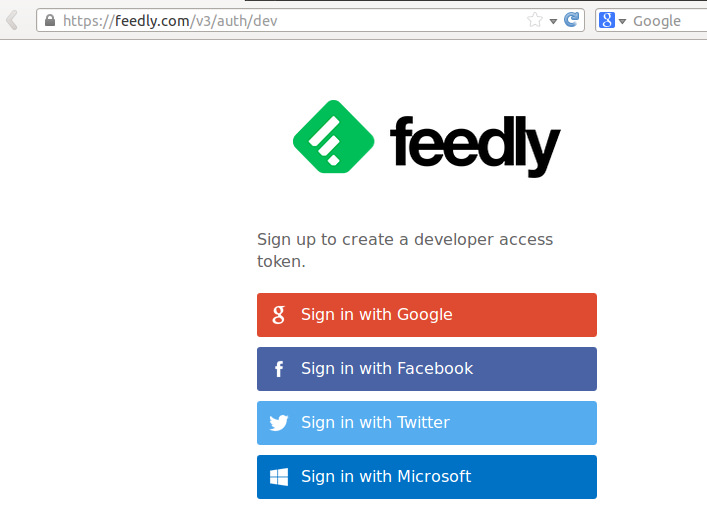This screenshot has width=707, height=512.
Task: Click the green feedly logo icon
Action: tap(333, 138)
